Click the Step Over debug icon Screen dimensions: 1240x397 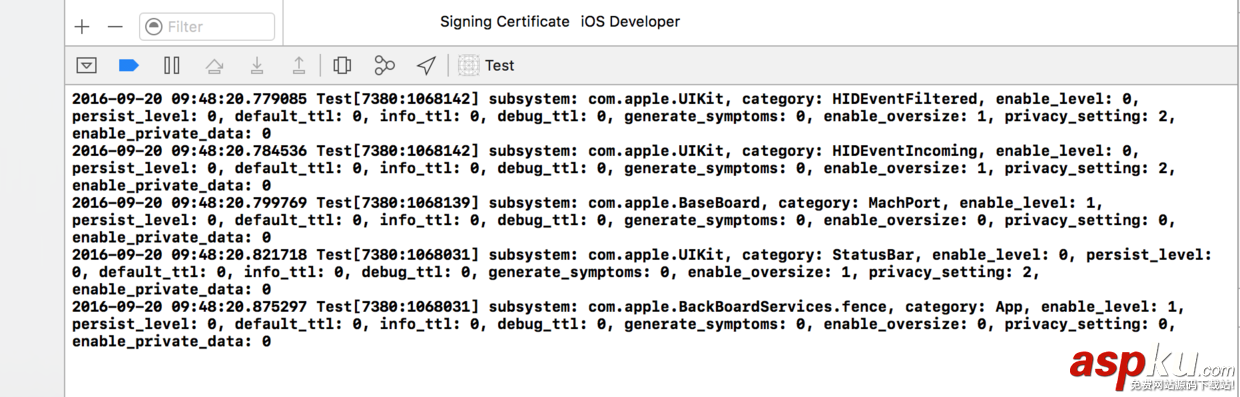(x=214, y=66)
